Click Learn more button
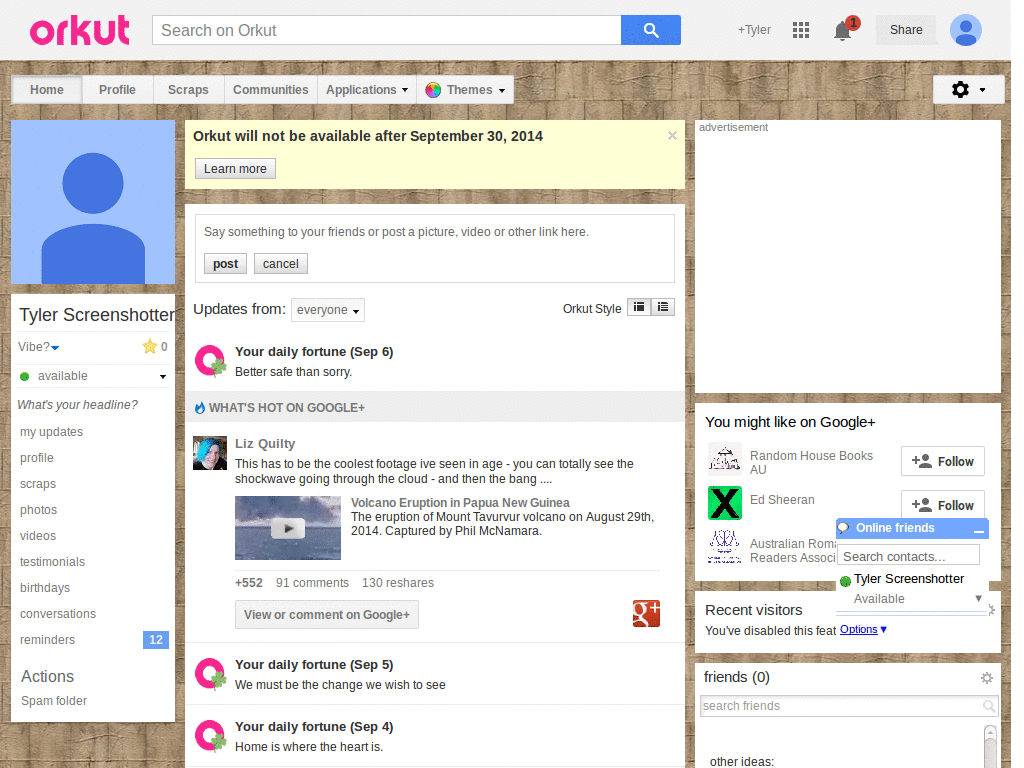 [x=235, y=168]
